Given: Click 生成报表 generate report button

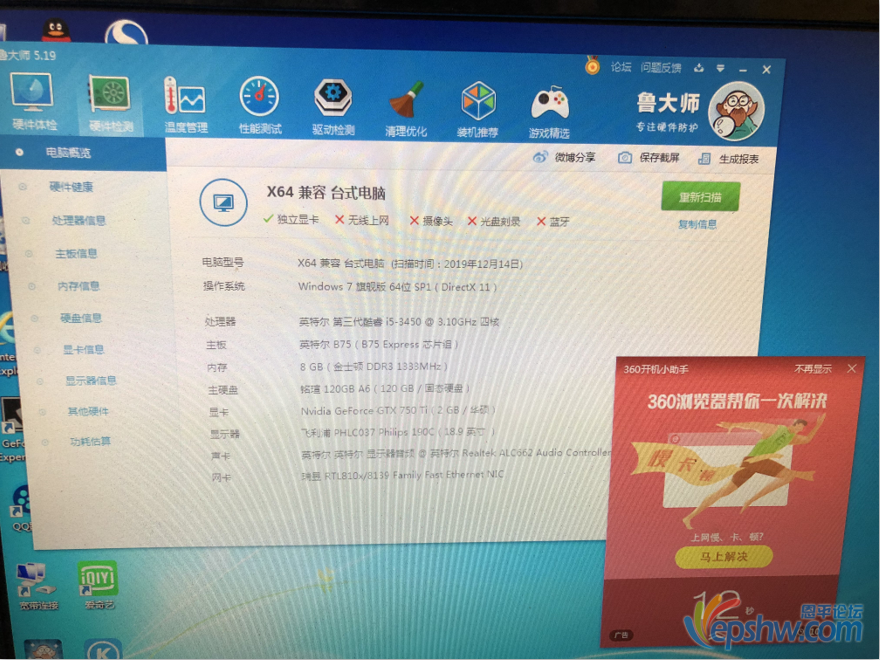Looking at the screenshot, I should tap(728, 159).
